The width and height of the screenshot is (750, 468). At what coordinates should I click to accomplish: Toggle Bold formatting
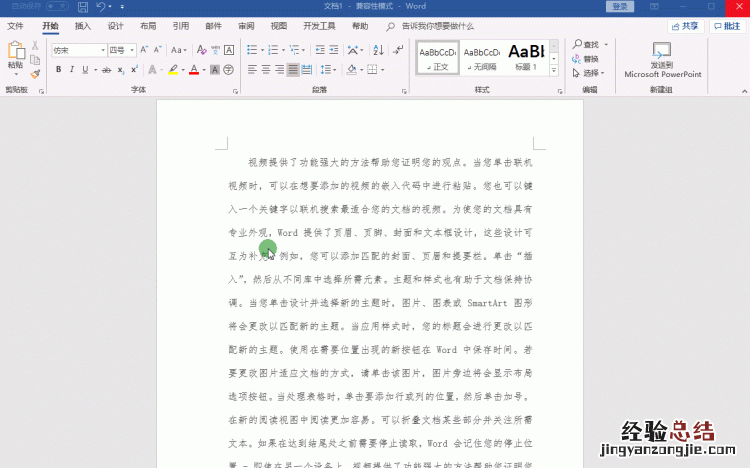click(x=58, y=70)
